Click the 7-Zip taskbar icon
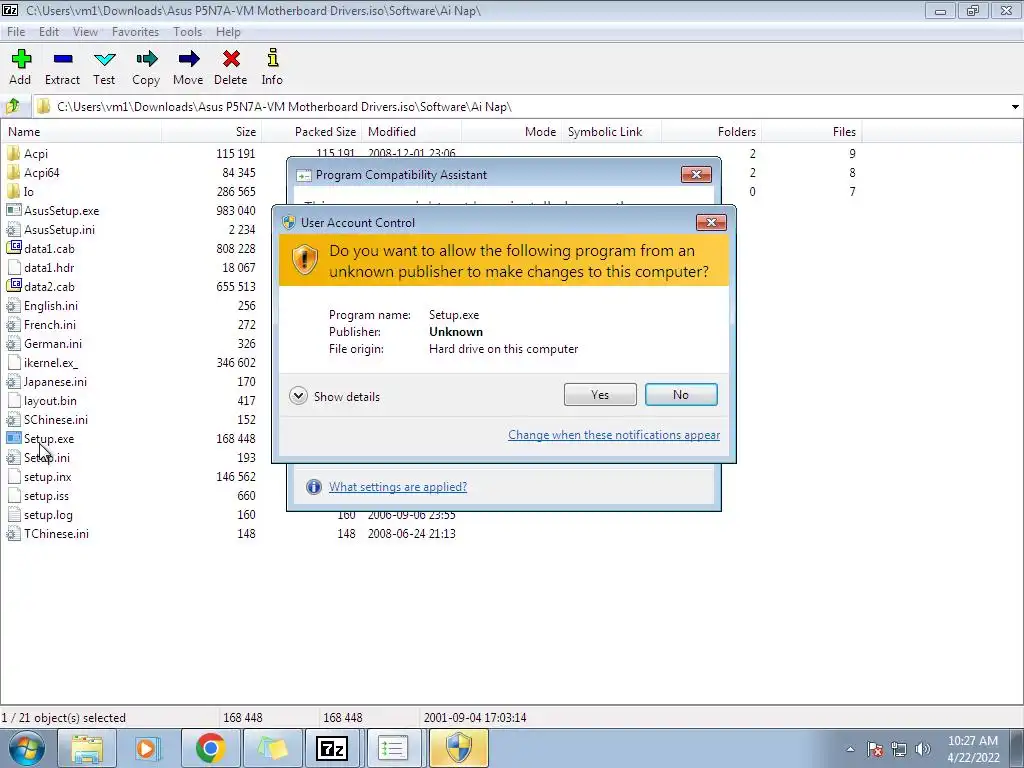Screen dimensions: 1024x768 coord(332,748)
